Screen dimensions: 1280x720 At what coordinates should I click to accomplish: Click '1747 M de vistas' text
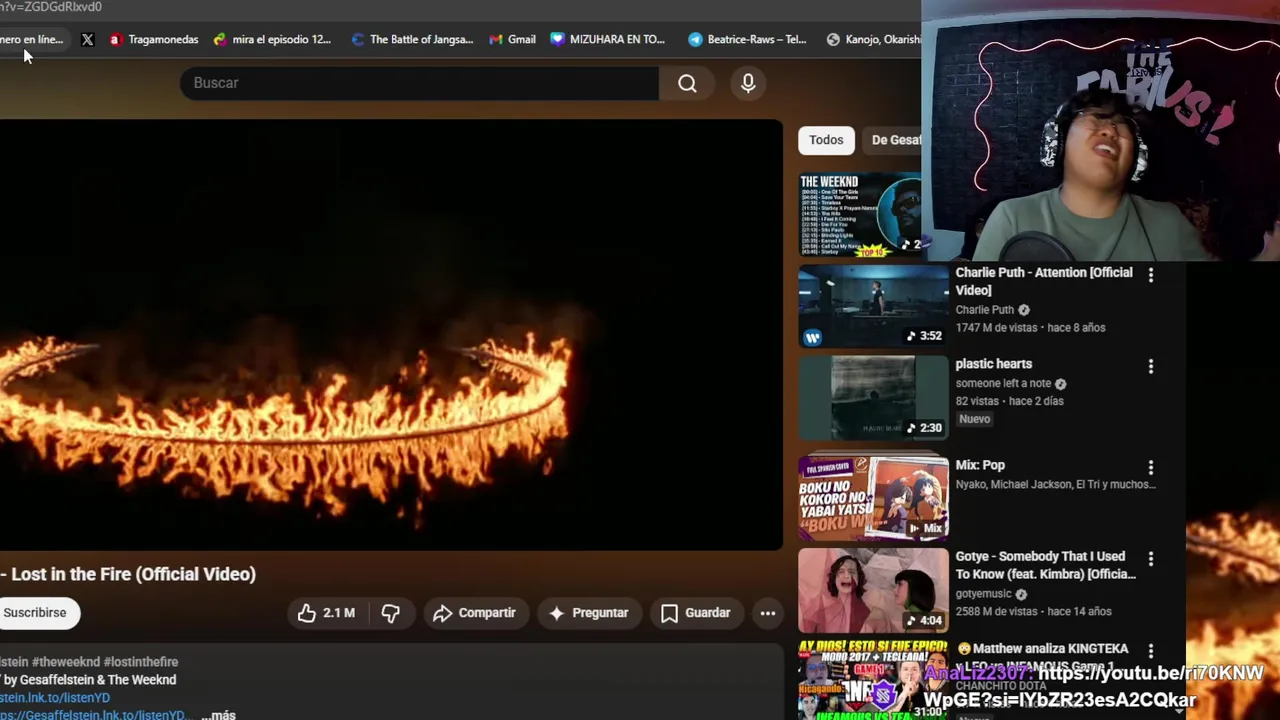(999, 328)
